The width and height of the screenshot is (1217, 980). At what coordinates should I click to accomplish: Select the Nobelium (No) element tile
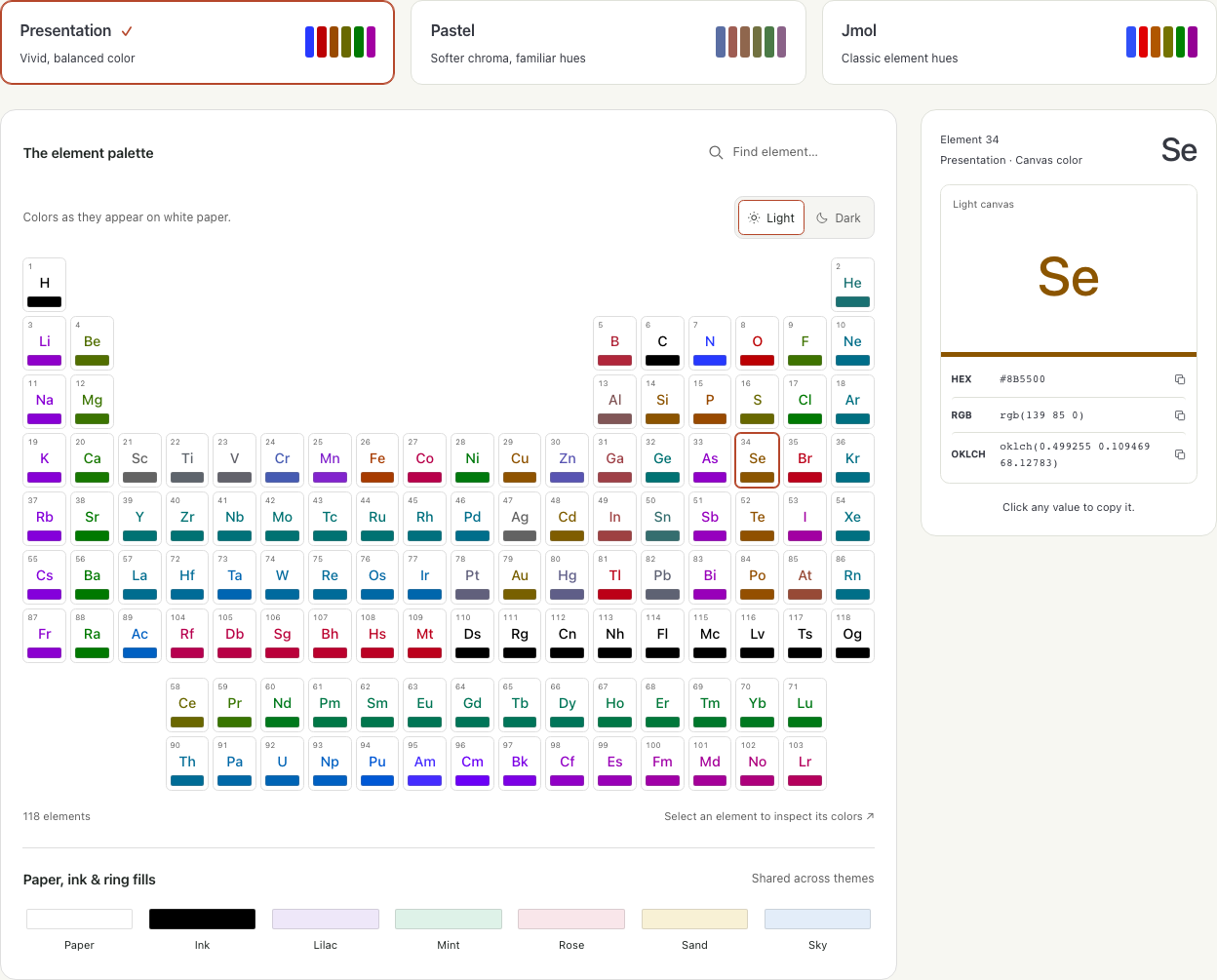[x=758, y=763]
